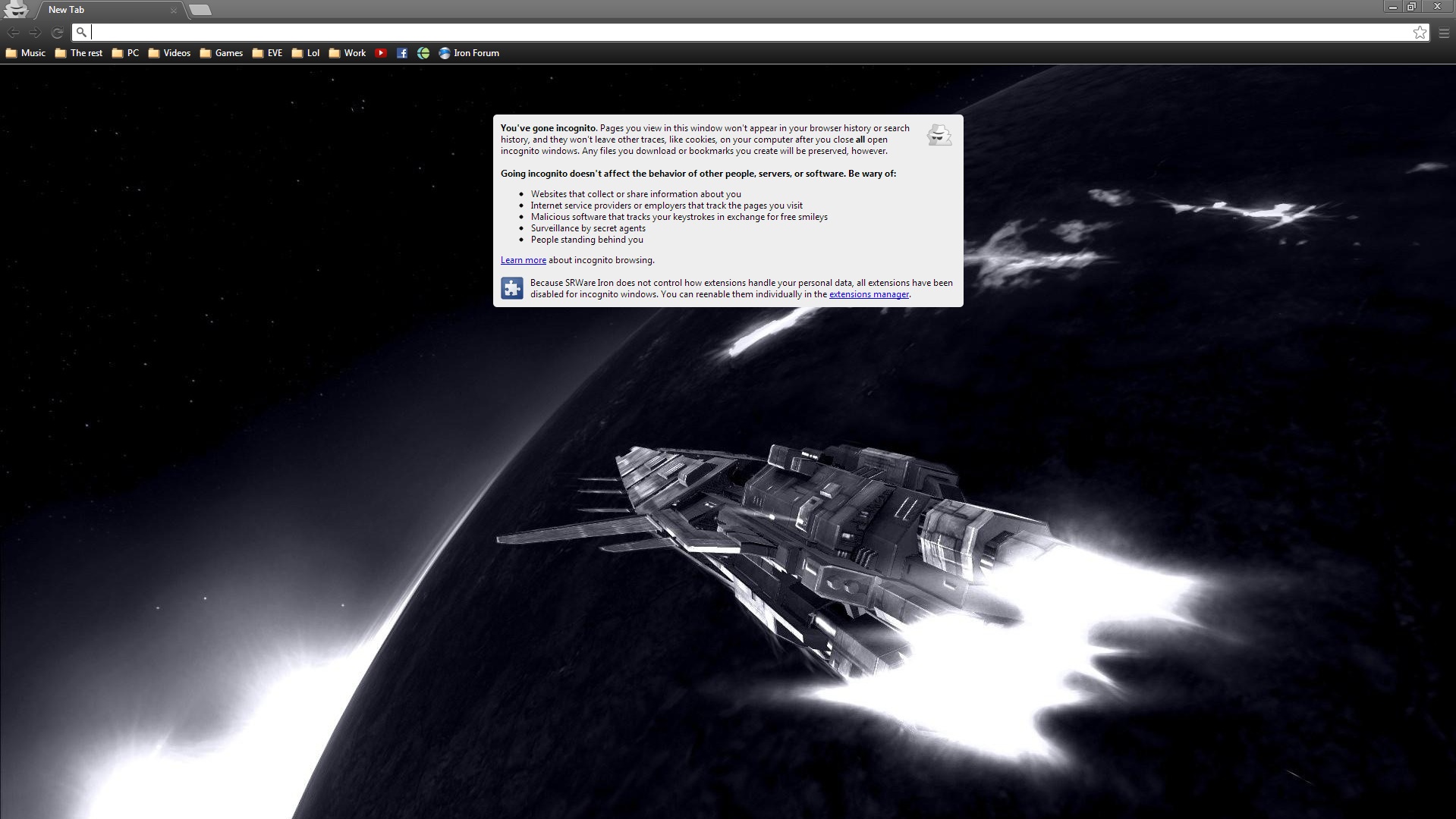The image size is (1456, 819).
Task: Expand the Music bookmarks folder
Action: click(26, 53)
